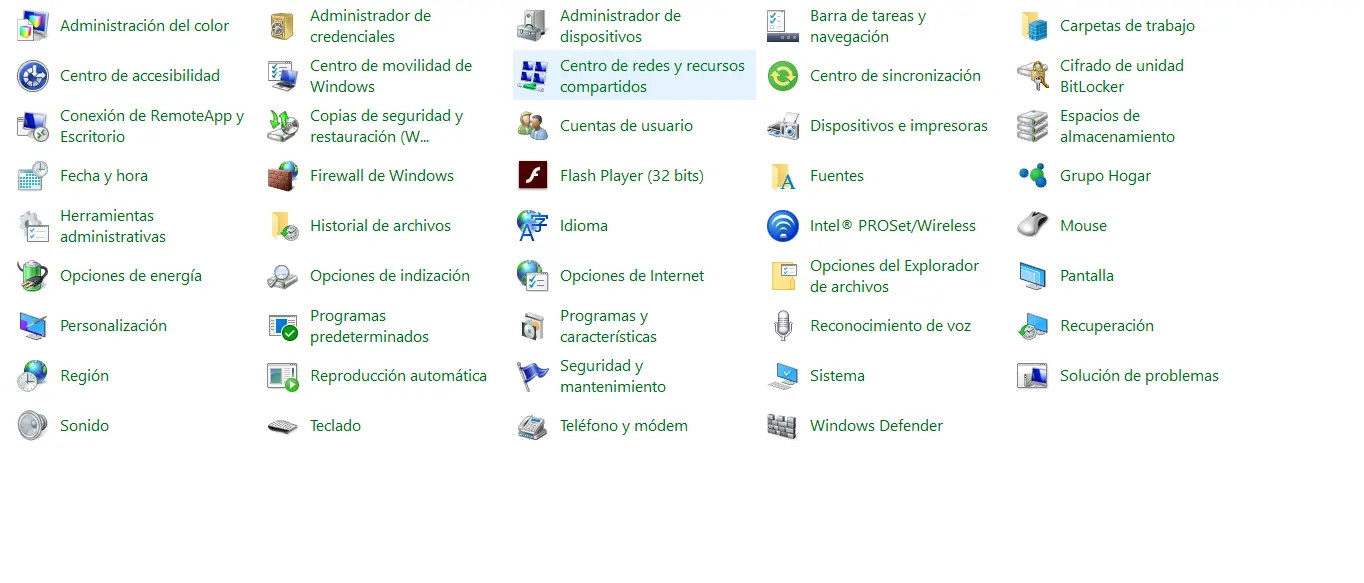Image resolution: width=1364 pixels, height=583 pixels.
Task: Click the Opciones de Internet link text
Action: pos(632,276)
